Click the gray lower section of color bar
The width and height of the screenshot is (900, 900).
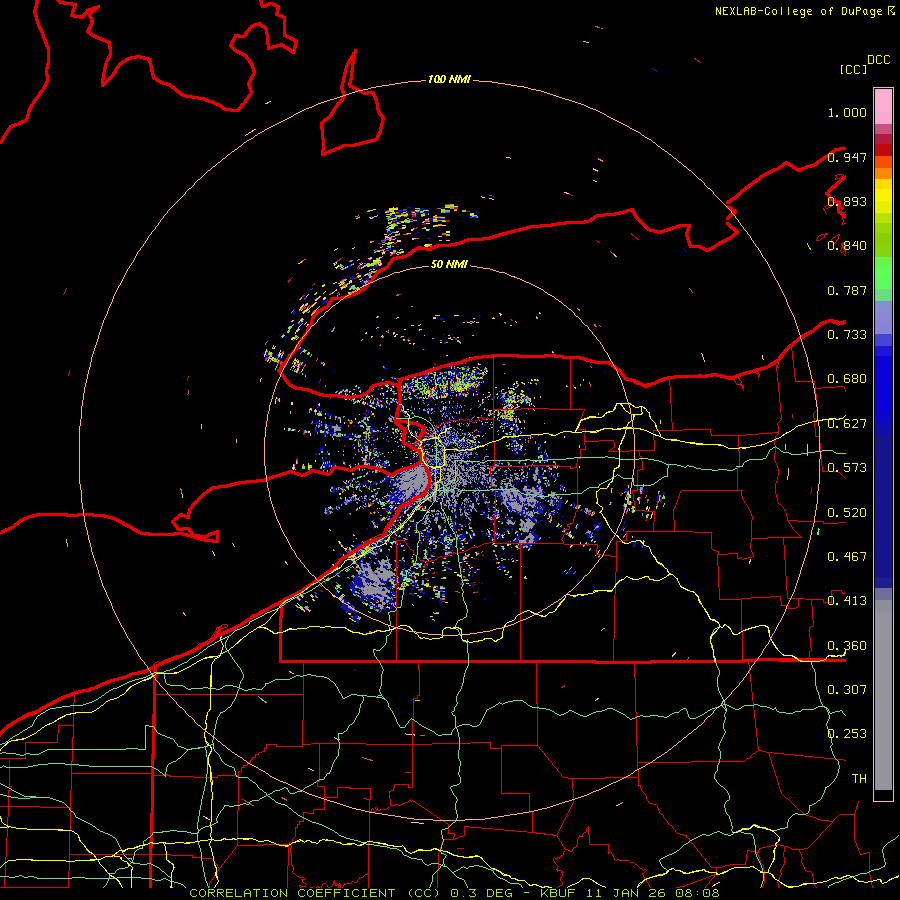[x=883, y=695]
